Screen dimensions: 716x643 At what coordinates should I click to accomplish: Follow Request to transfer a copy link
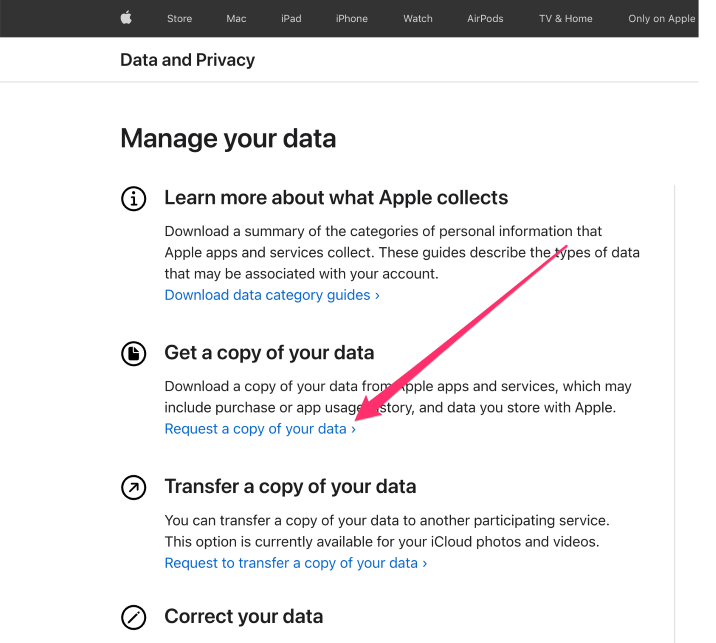pyautogui.click(x=295, y=563)
